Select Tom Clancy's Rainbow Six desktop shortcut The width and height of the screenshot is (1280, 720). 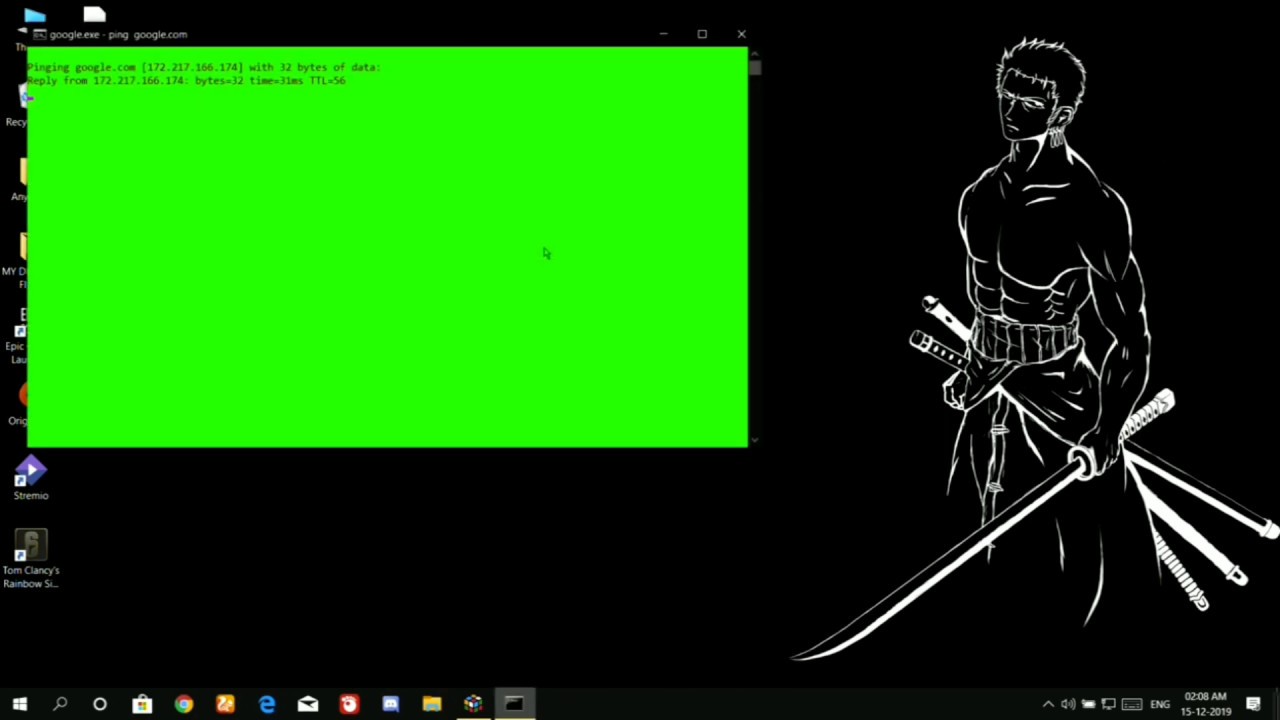[31, 559]
